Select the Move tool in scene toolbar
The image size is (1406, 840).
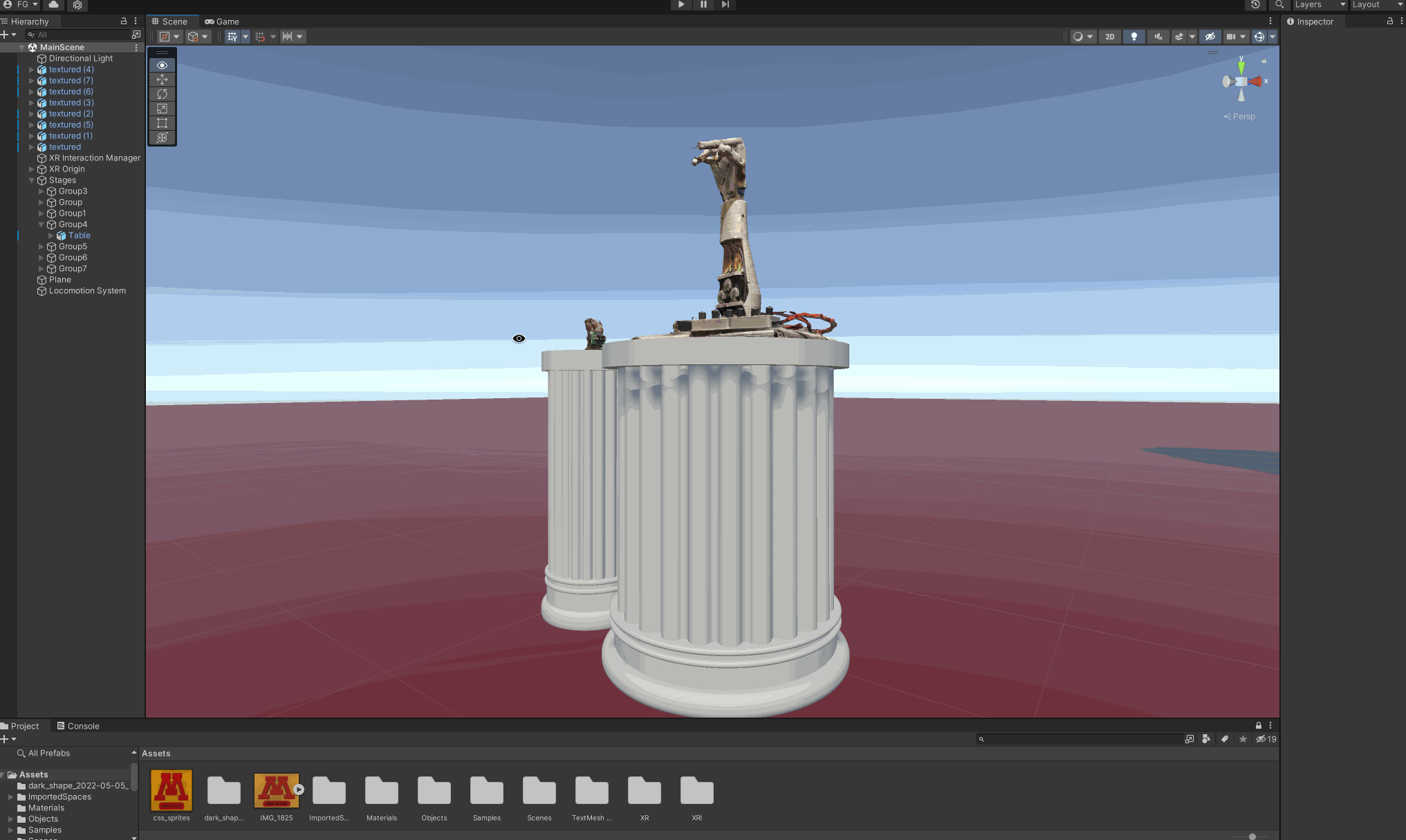[x=162, y=80]
